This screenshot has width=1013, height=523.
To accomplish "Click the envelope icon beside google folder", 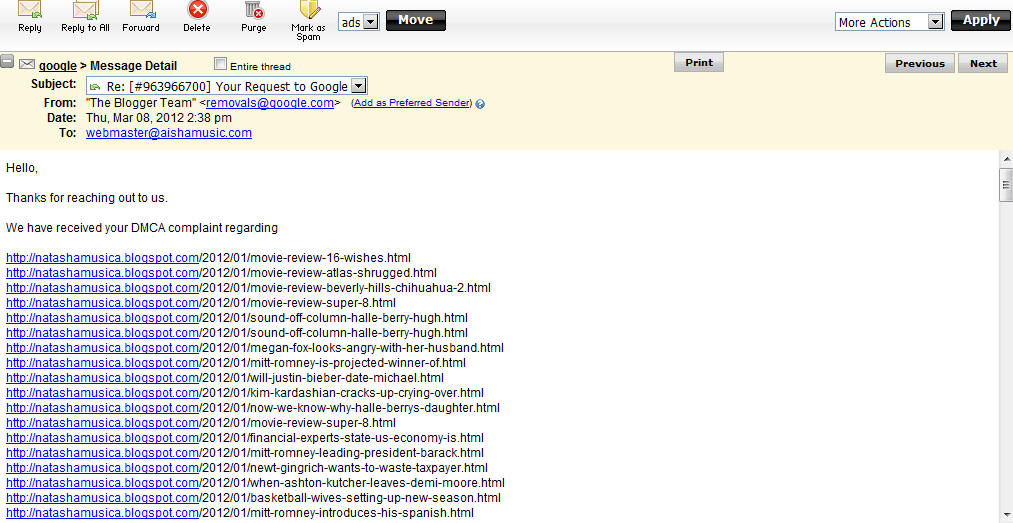I will click(26, 64).
